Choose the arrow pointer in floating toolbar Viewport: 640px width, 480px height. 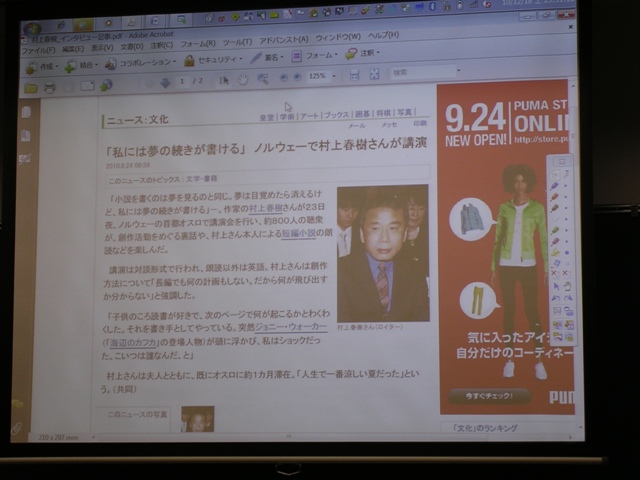click(x=556, y=286)
